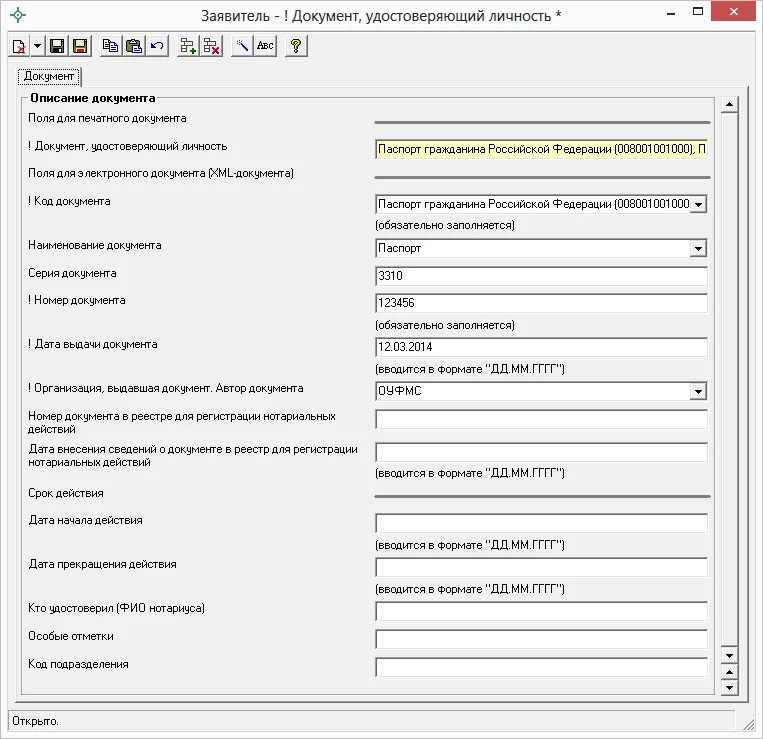The width and height of the screenshot is (763, 739).
Task: Click the ! Код документа label
Action: point(69,201)
